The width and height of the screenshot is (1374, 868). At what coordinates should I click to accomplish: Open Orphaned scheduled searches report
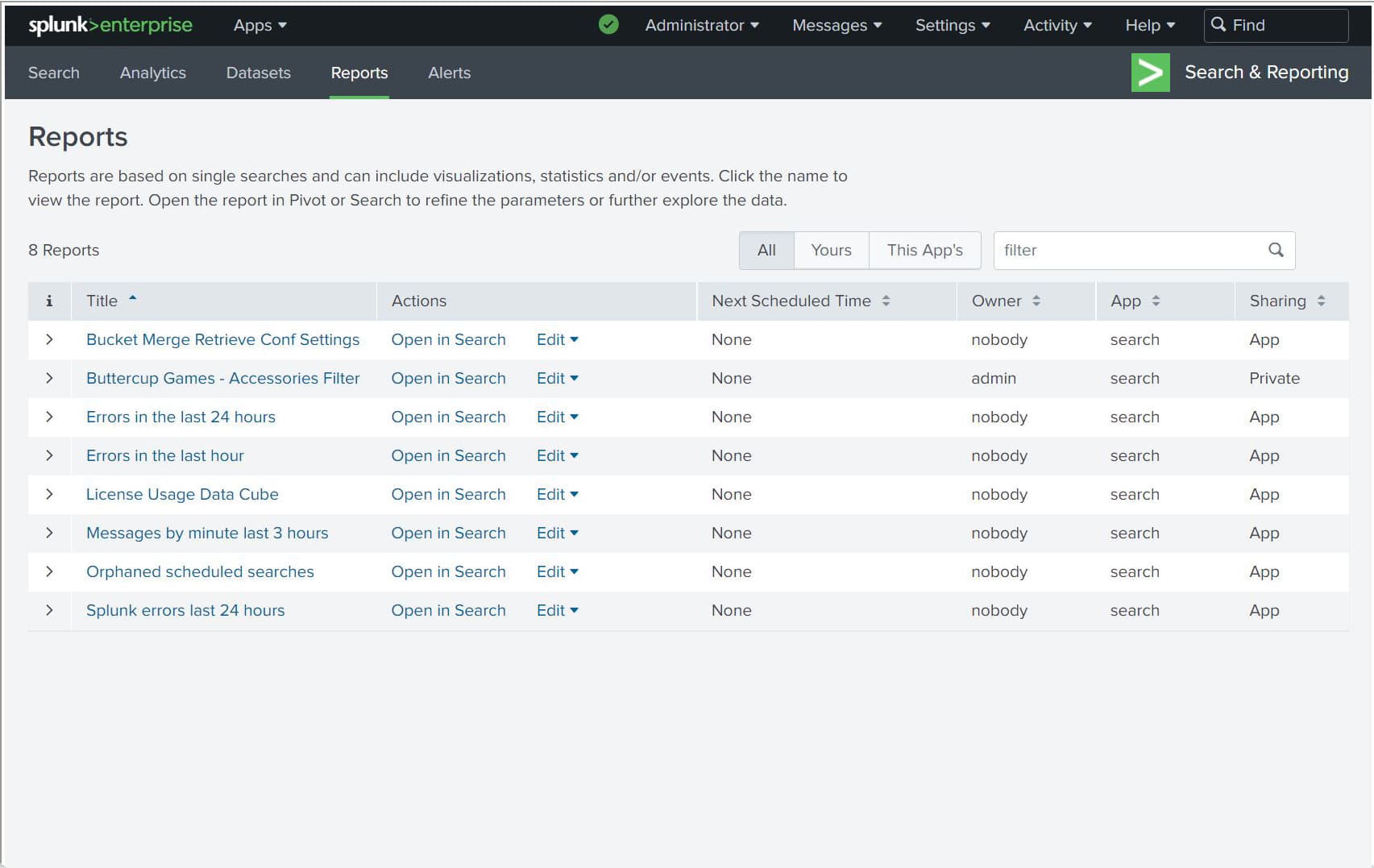point(201,571)
